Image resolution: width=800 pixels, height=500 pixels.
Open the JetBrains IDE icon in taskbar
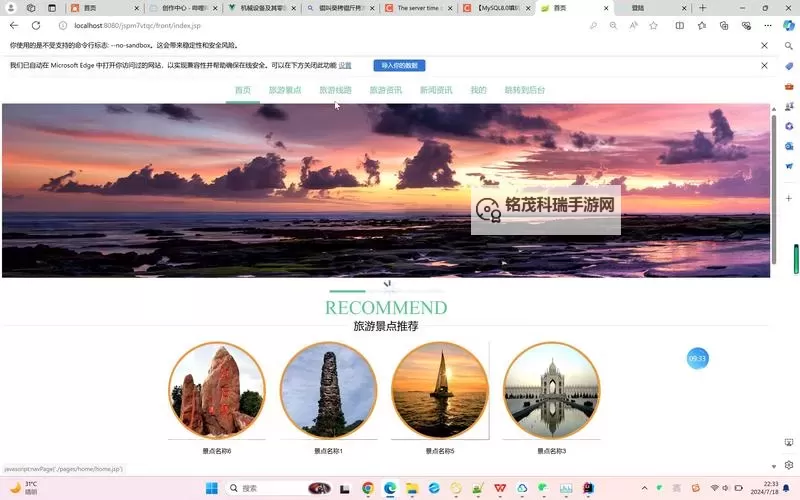tap(588, 488)
